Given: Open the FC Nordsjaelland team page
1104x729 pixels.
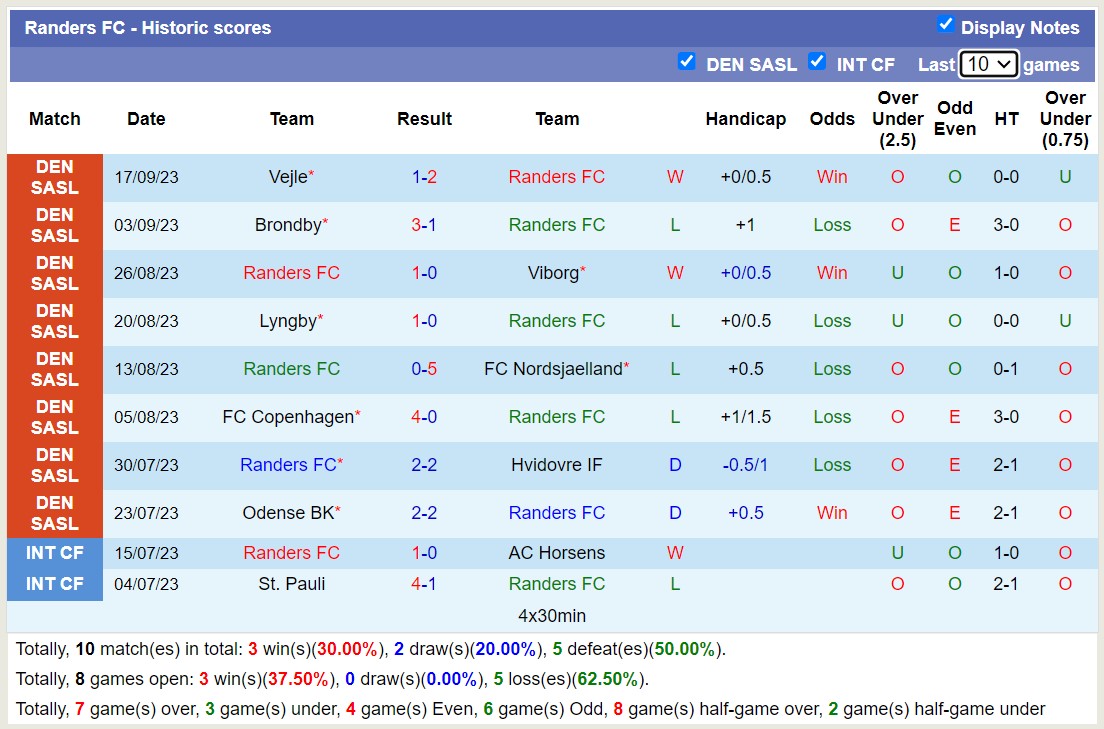Looking at the screenshot, I should point(553,369).
